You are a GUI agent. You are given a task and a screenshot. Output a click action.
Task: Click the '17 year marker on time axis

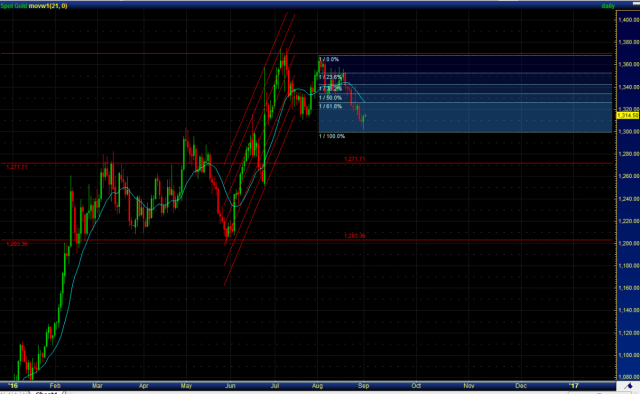574,385
